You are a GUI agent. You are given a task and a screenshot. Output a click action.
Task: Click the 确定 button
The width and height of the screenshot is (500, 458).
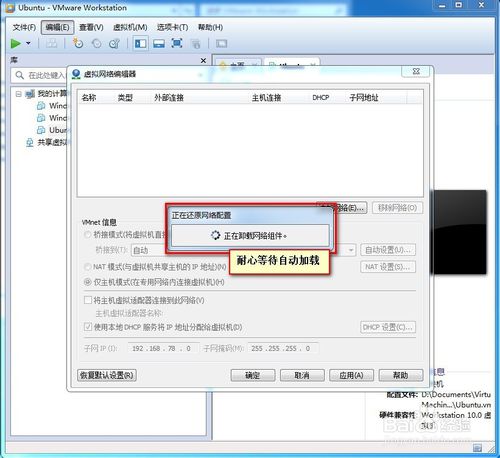(x=253, y=375)
